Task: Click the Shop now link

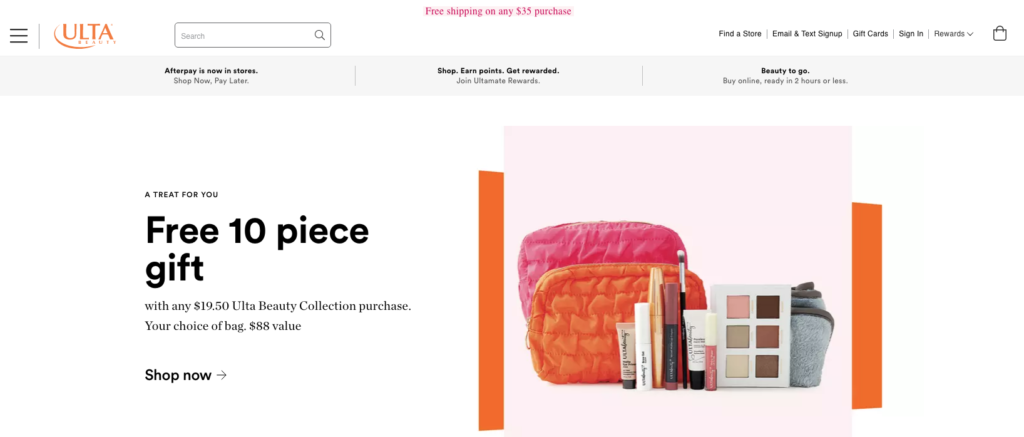Action: point(186,375)
